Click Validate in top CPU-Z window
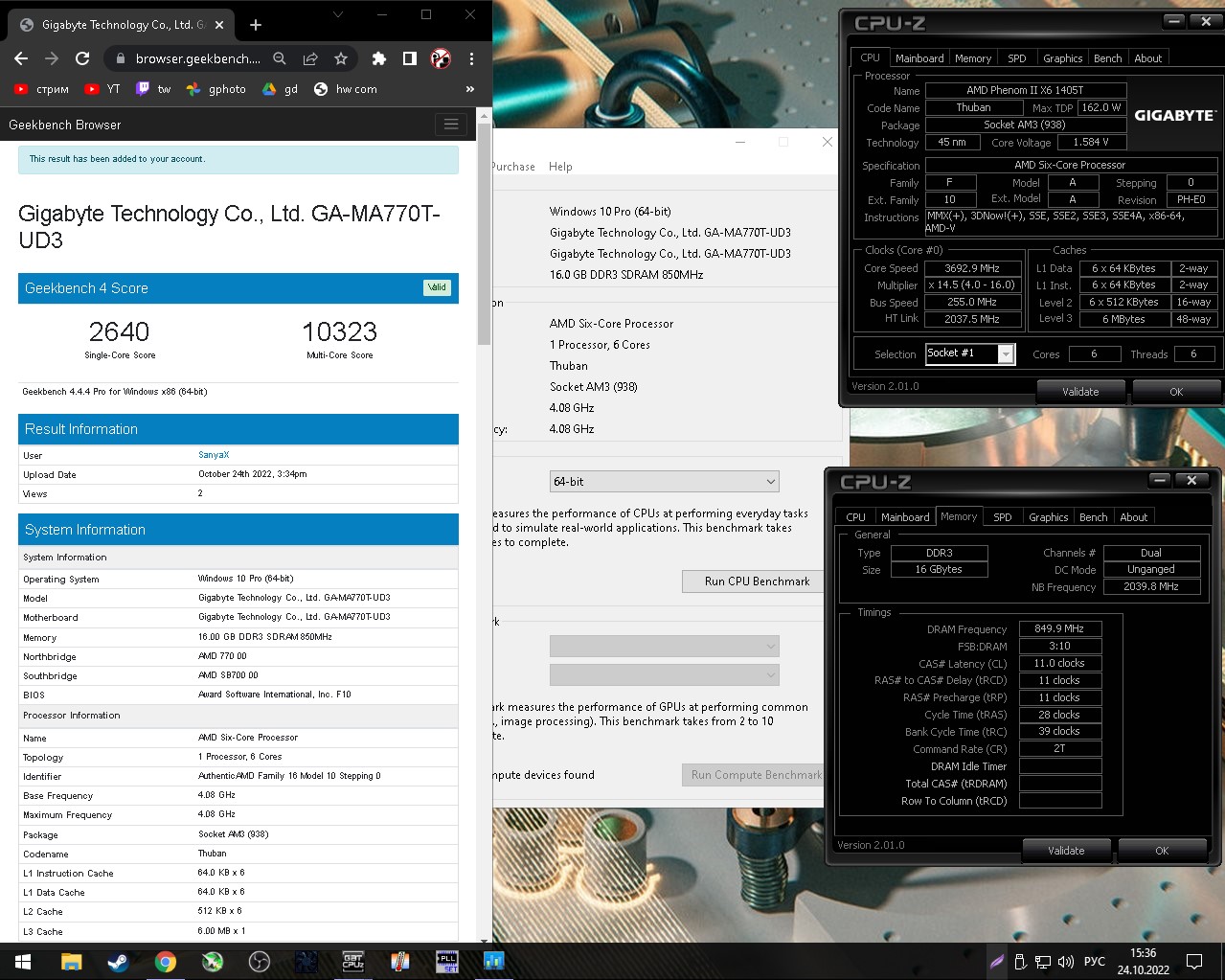This screenshot has width=1225, height=980. pos(1080,392)
